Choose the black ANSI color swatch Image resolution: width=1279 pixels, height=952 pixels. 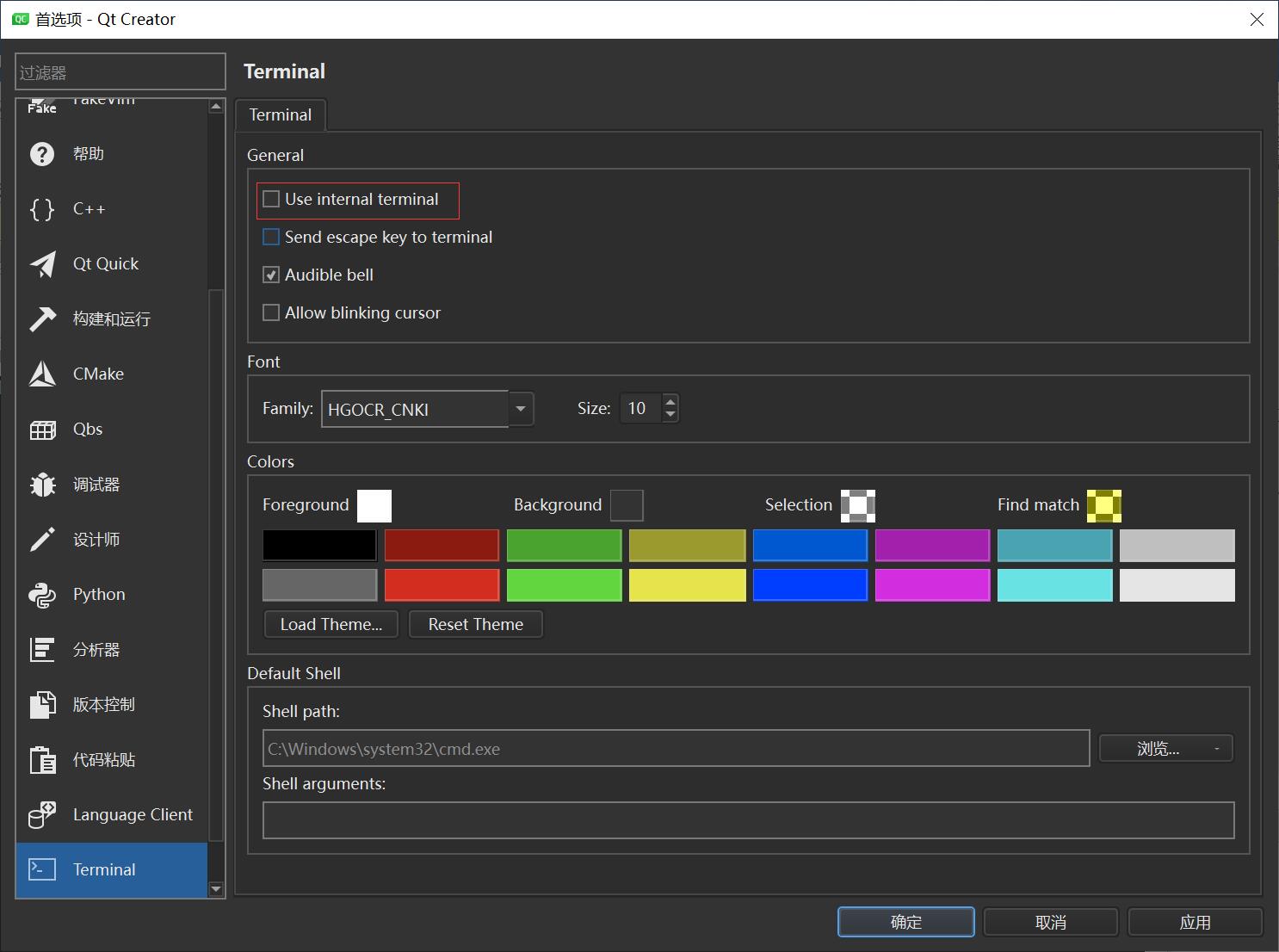[x=319, y=546]
